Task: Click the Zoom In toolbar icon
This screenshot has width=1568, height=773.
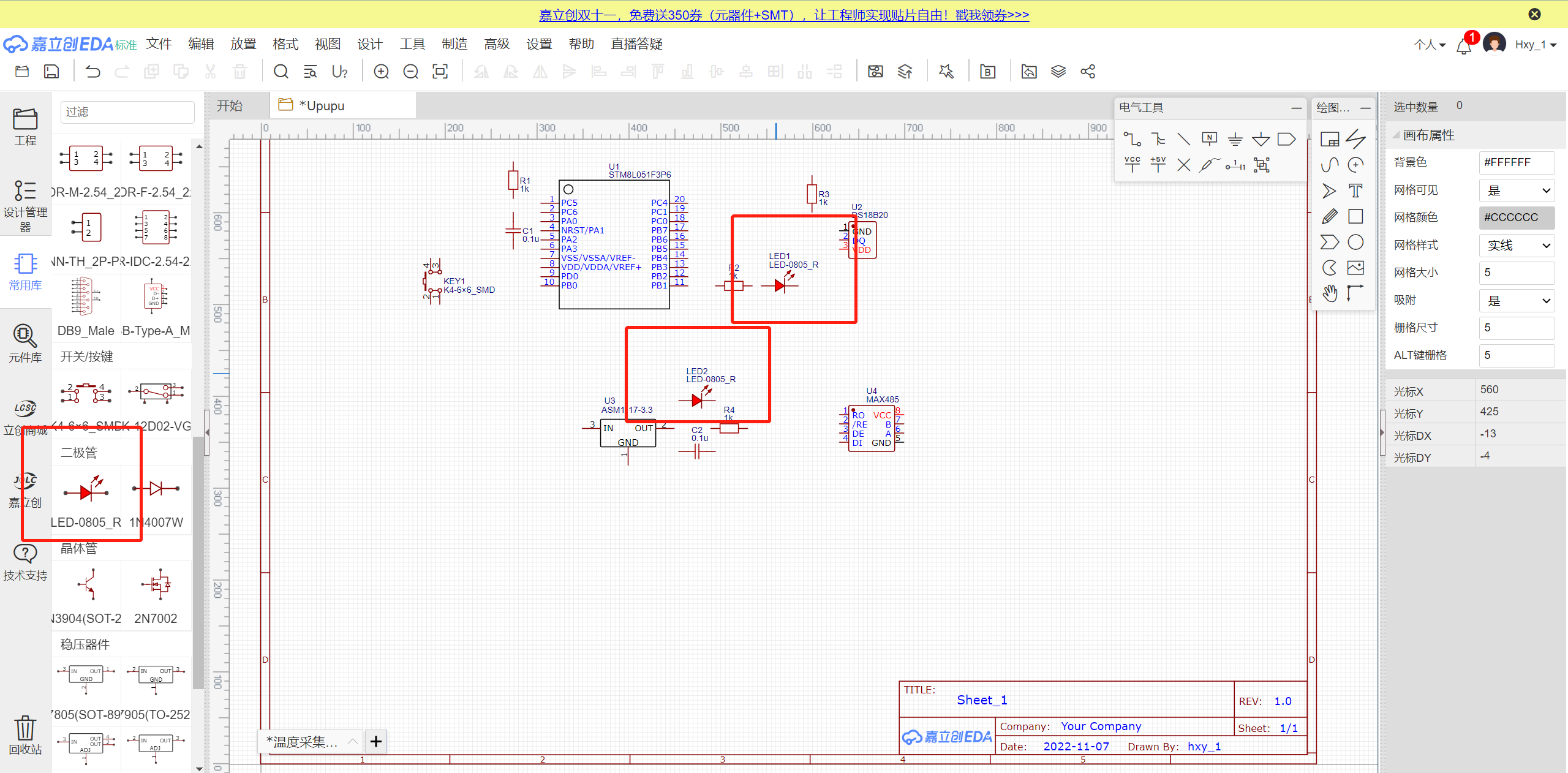Action: pyautogui.click(x=381, y=72)
